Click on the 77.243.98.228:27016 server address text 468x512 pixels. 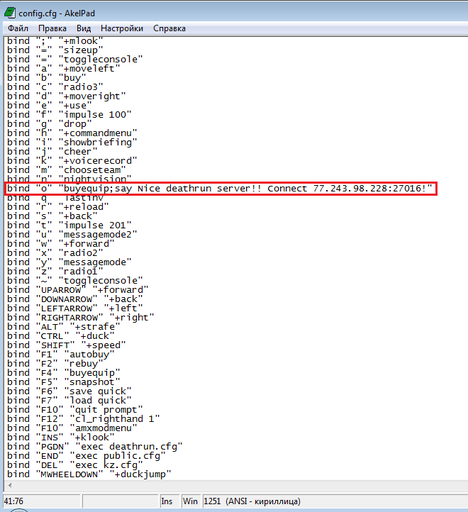(x=367, y=188)
